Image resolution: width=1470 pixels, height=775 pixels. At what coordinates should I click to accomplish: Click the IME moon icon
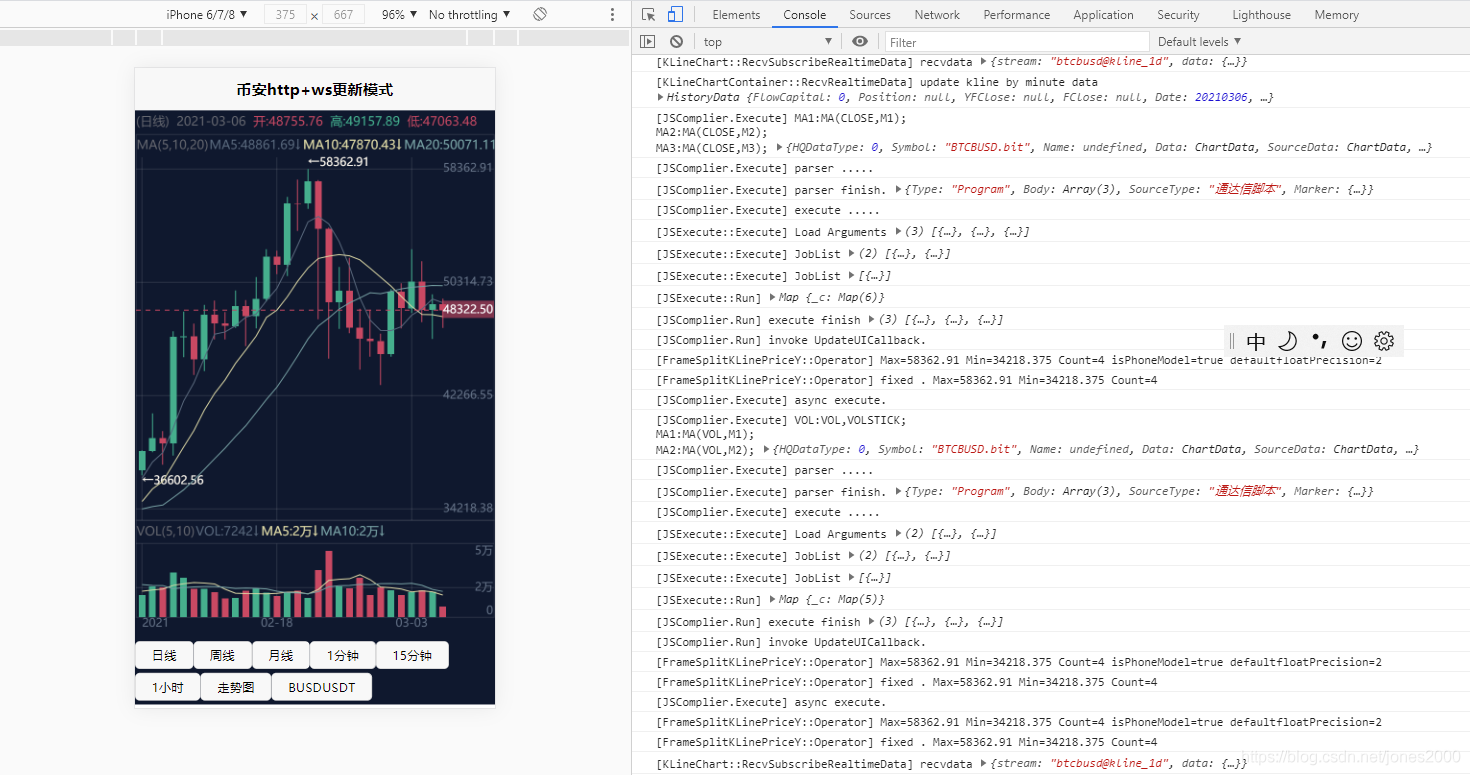coord(1288,341)
